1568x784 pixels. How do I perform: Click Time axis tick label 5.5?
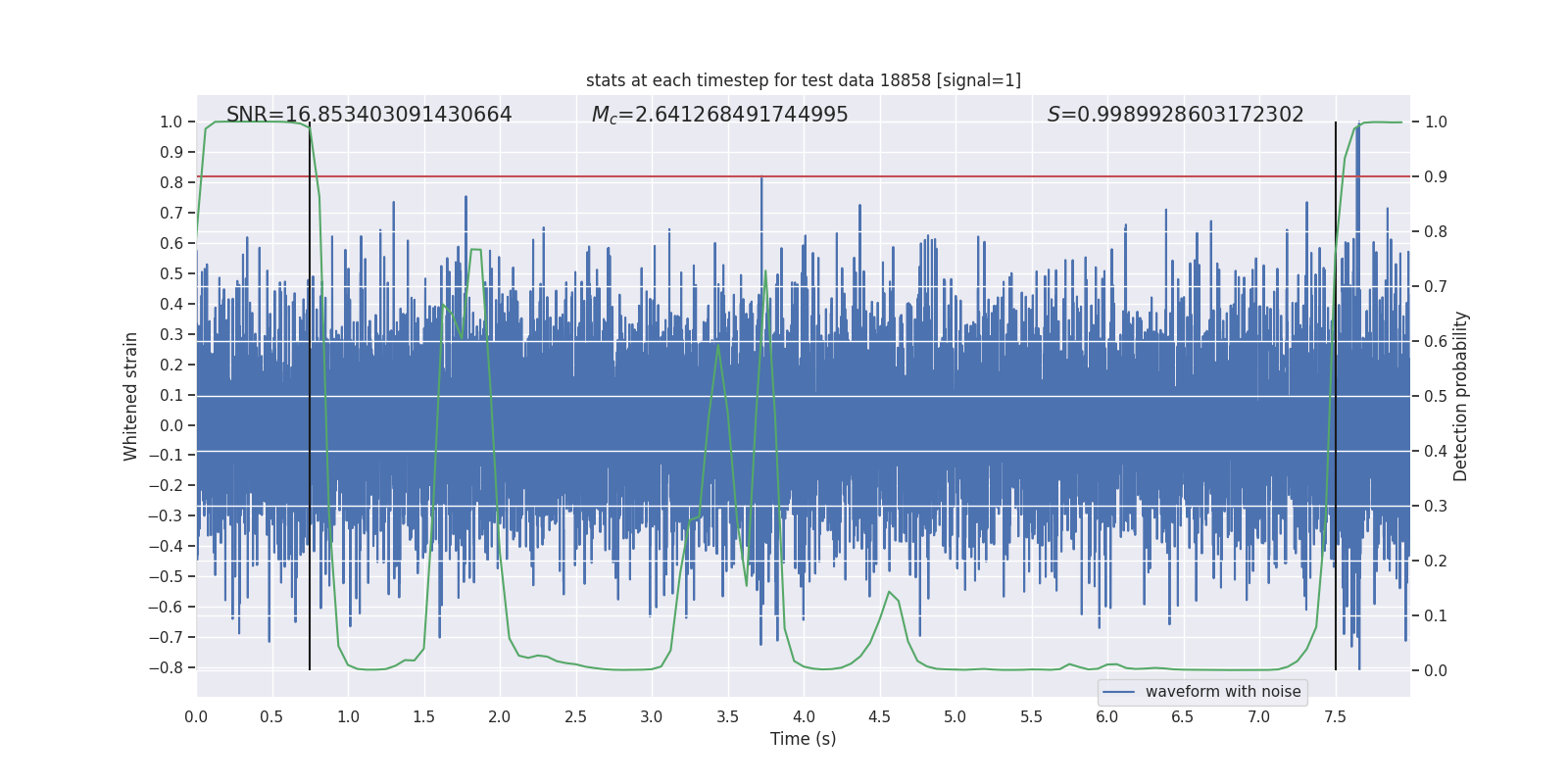[1031, 716]
